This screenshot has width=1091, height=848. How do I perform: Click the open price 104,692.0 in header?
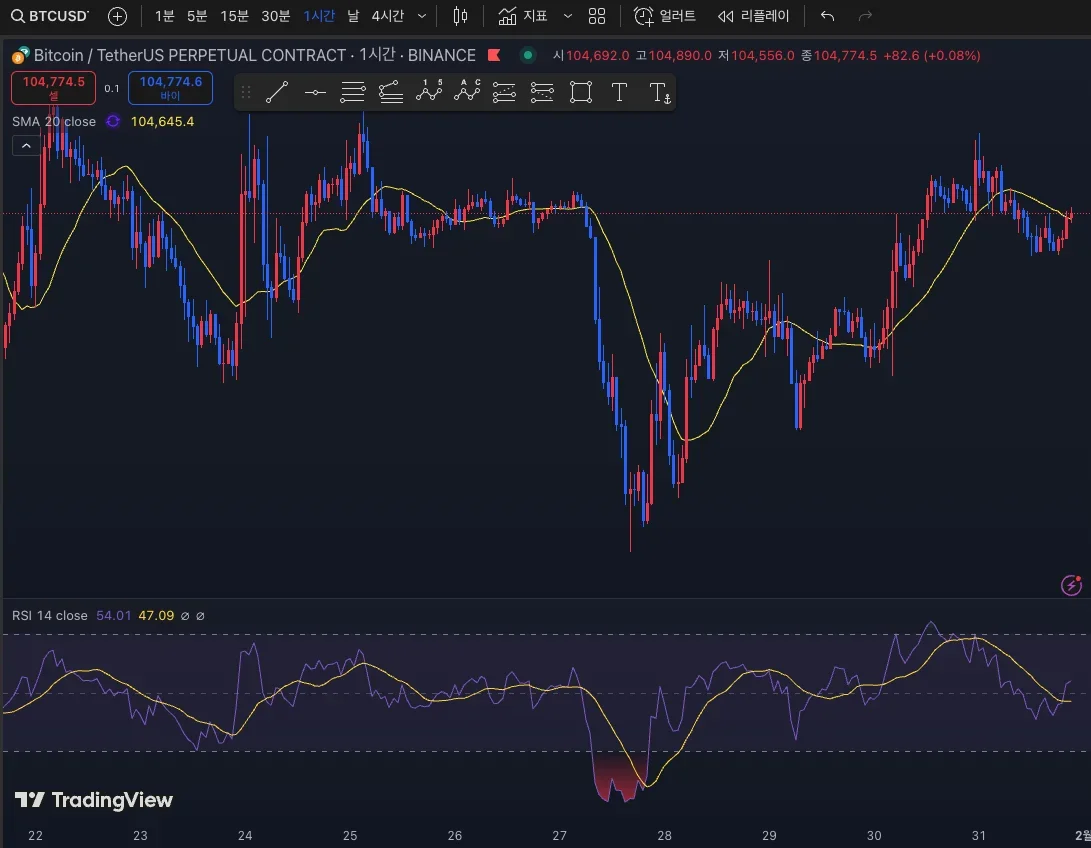pos(598,56)
